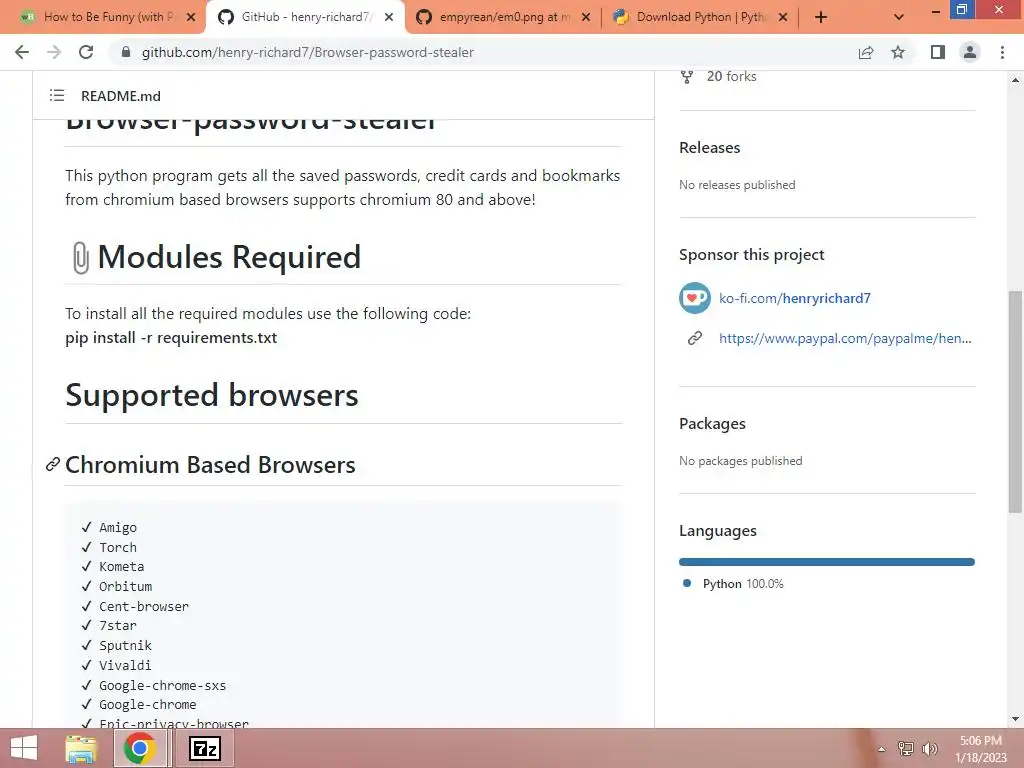Share this page via the share icon

click(x=866, y=52)
